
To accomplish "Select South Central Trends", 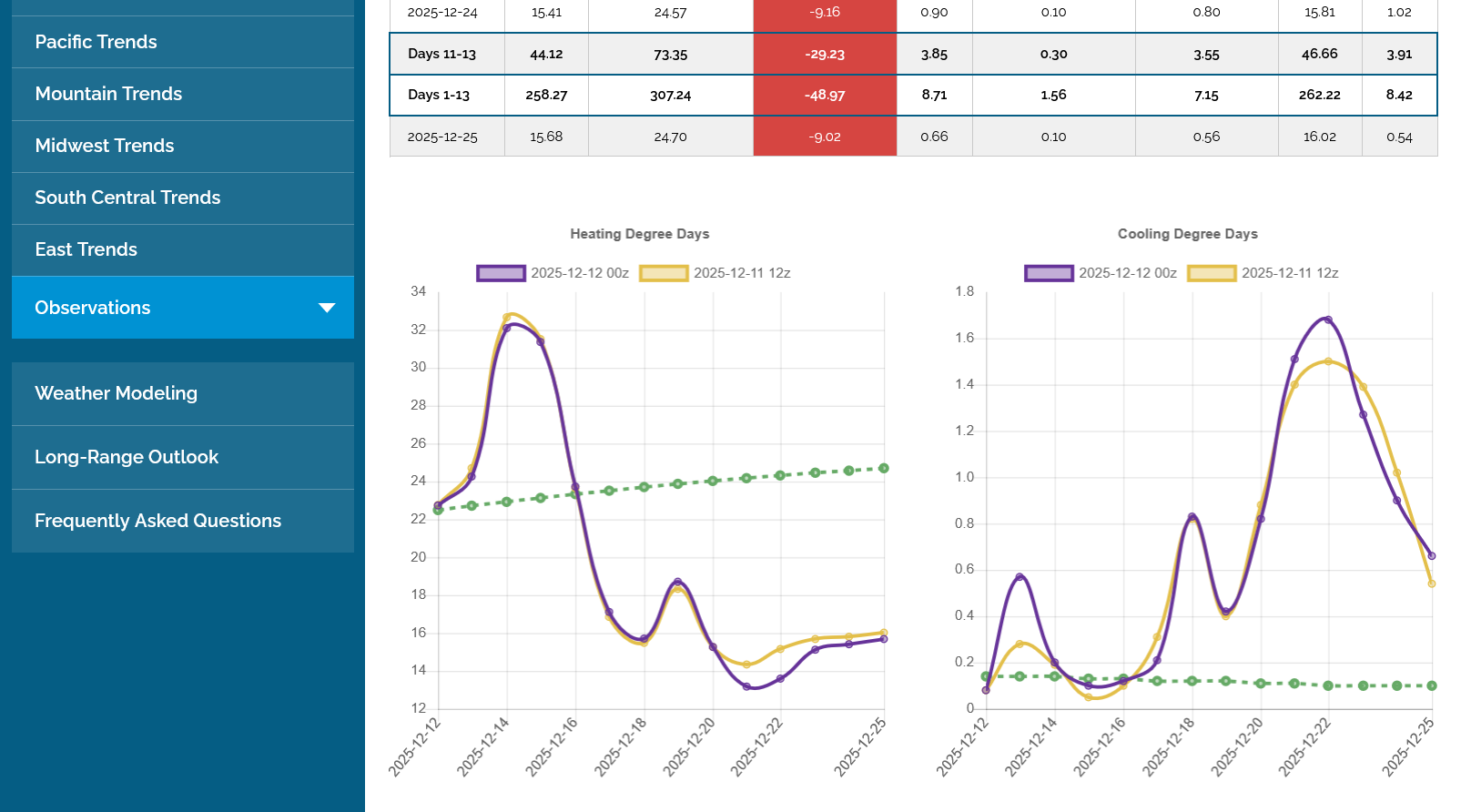I will point(127,198).
